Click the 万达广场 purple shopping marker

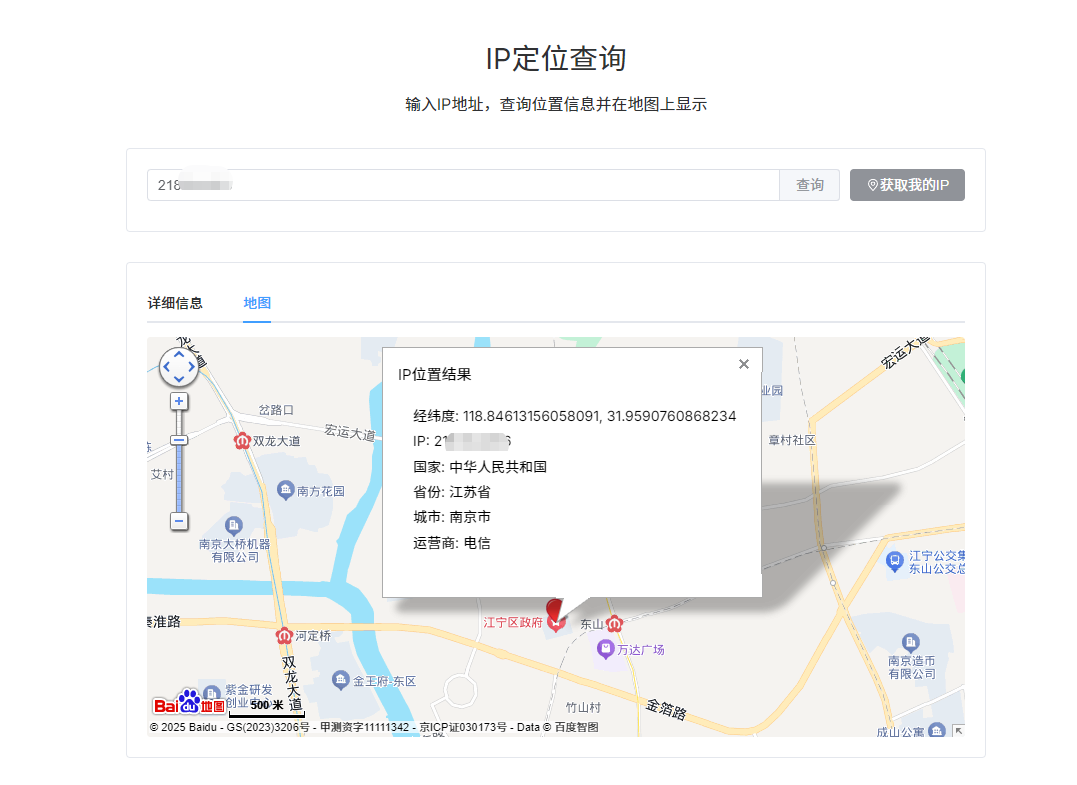coord(605,650)
